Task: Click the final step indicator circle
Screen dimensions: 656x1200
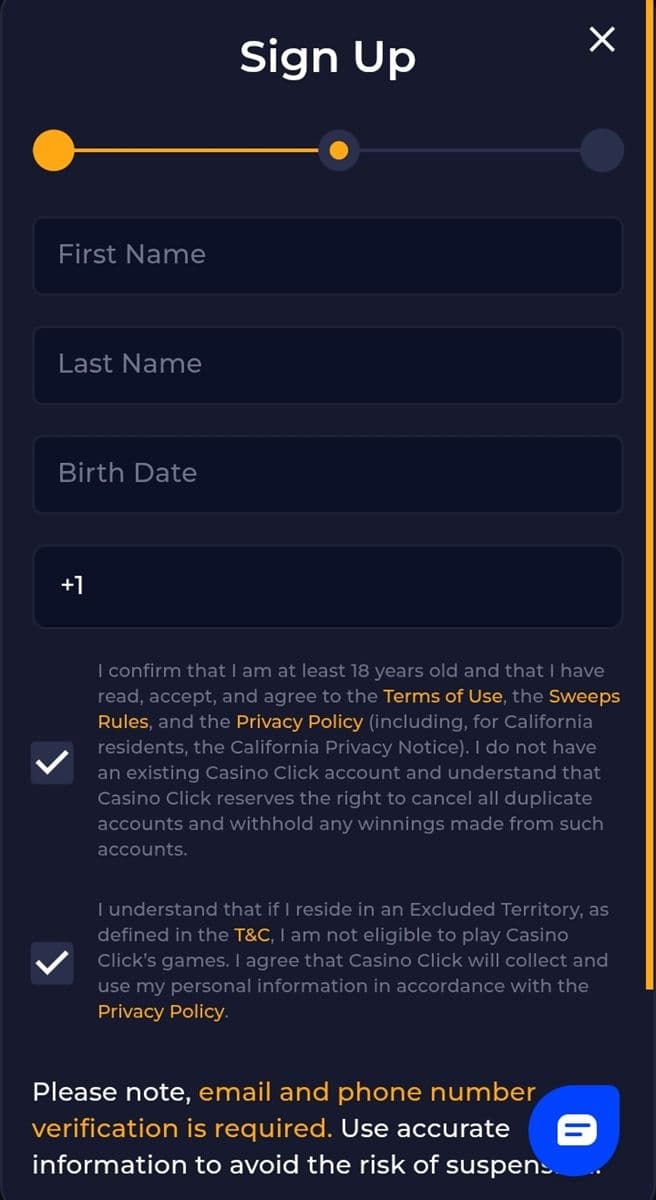Action: click(601, 150)
